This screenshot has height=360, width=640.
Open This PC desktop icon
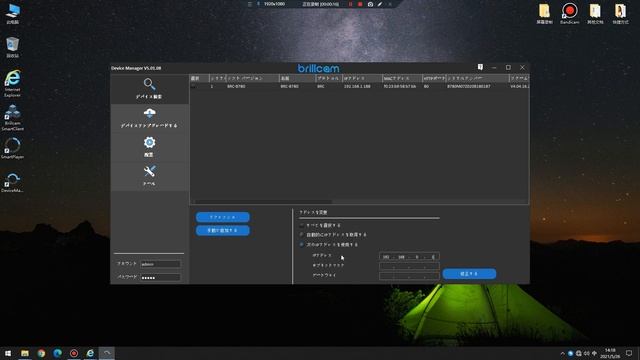(x=13, y=13)
